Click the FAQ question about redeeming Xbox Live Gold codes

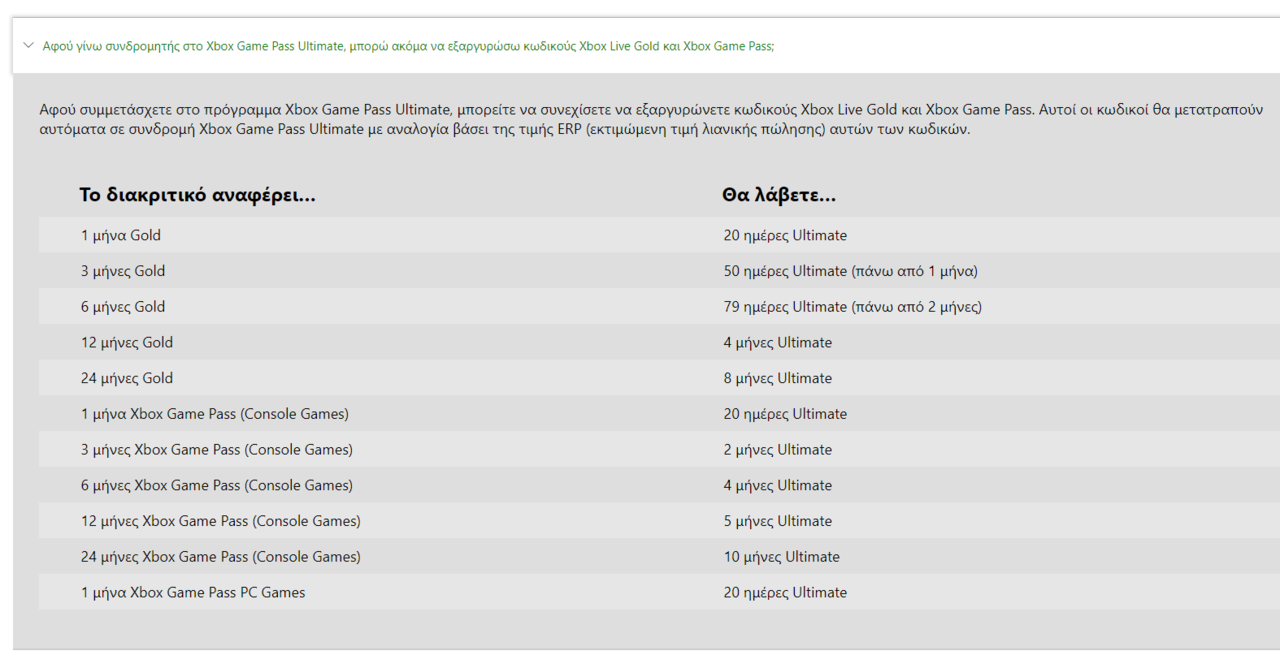[408, 47]
